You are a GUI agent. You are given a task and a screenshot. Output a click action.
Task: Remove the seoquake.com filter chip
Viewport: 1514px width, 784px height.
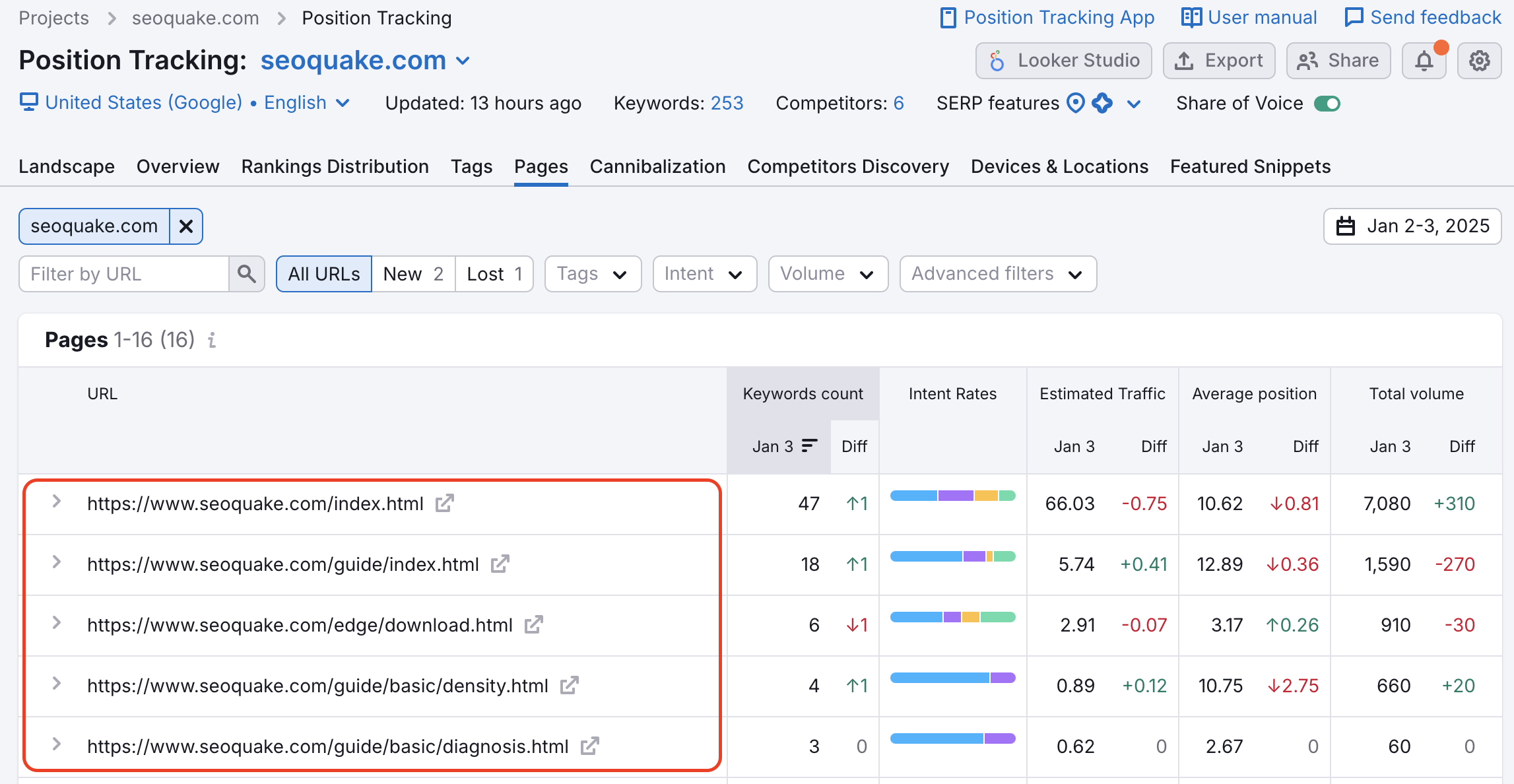point(185,226)
